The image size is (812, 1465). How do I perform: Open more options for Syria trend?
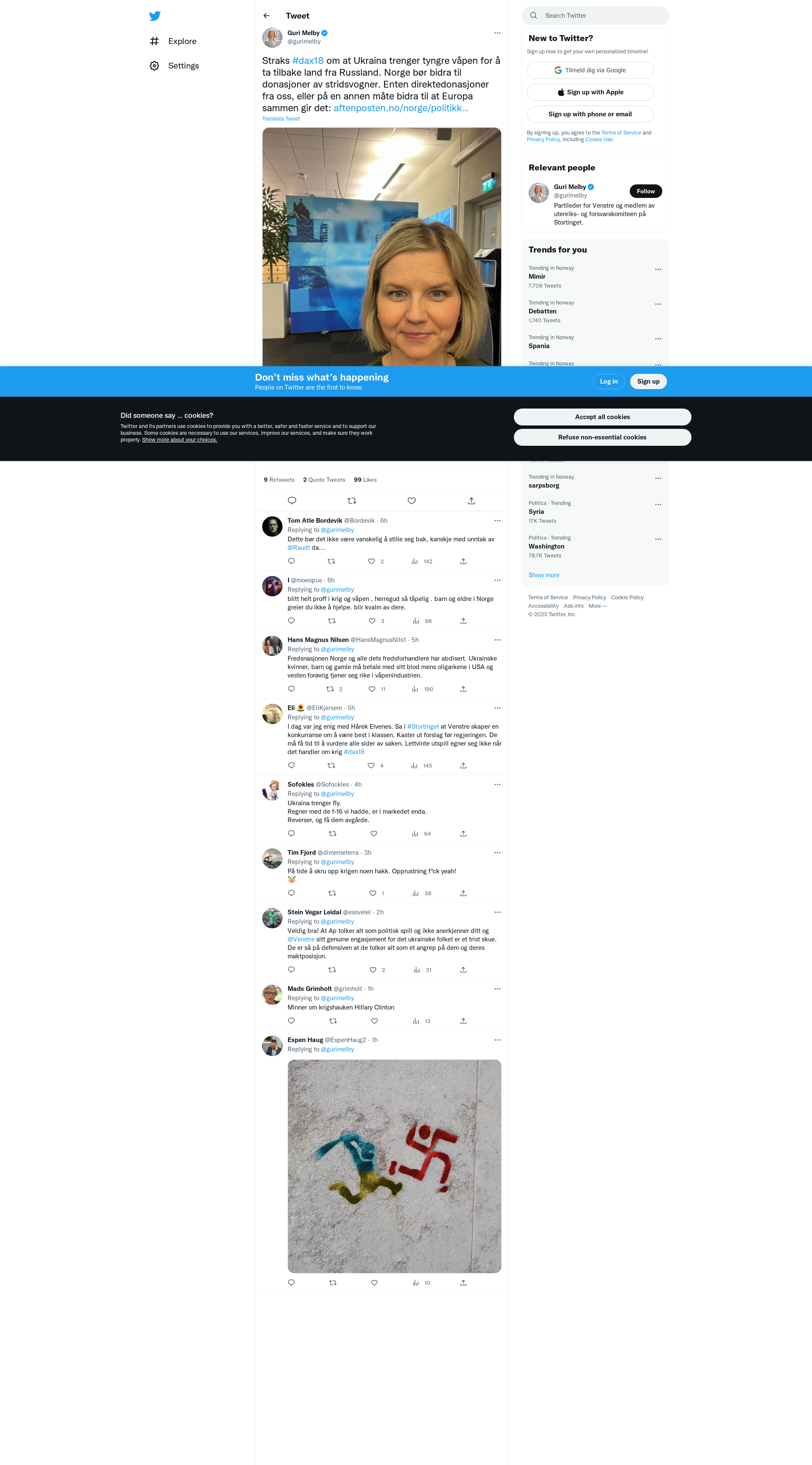tap(658, 505)
